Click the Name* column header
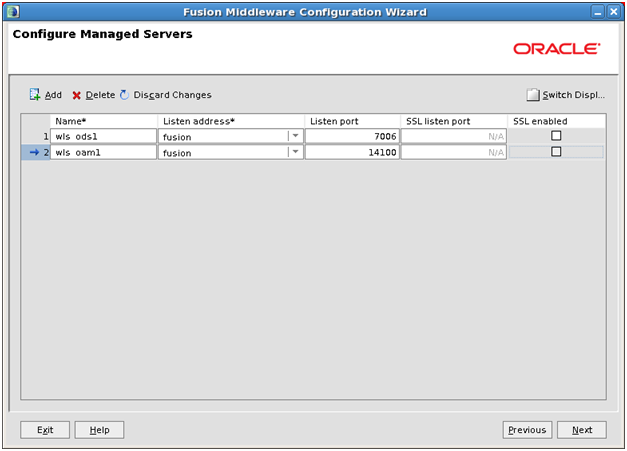This screenshot has width=627, height=451. pos(104,121)
